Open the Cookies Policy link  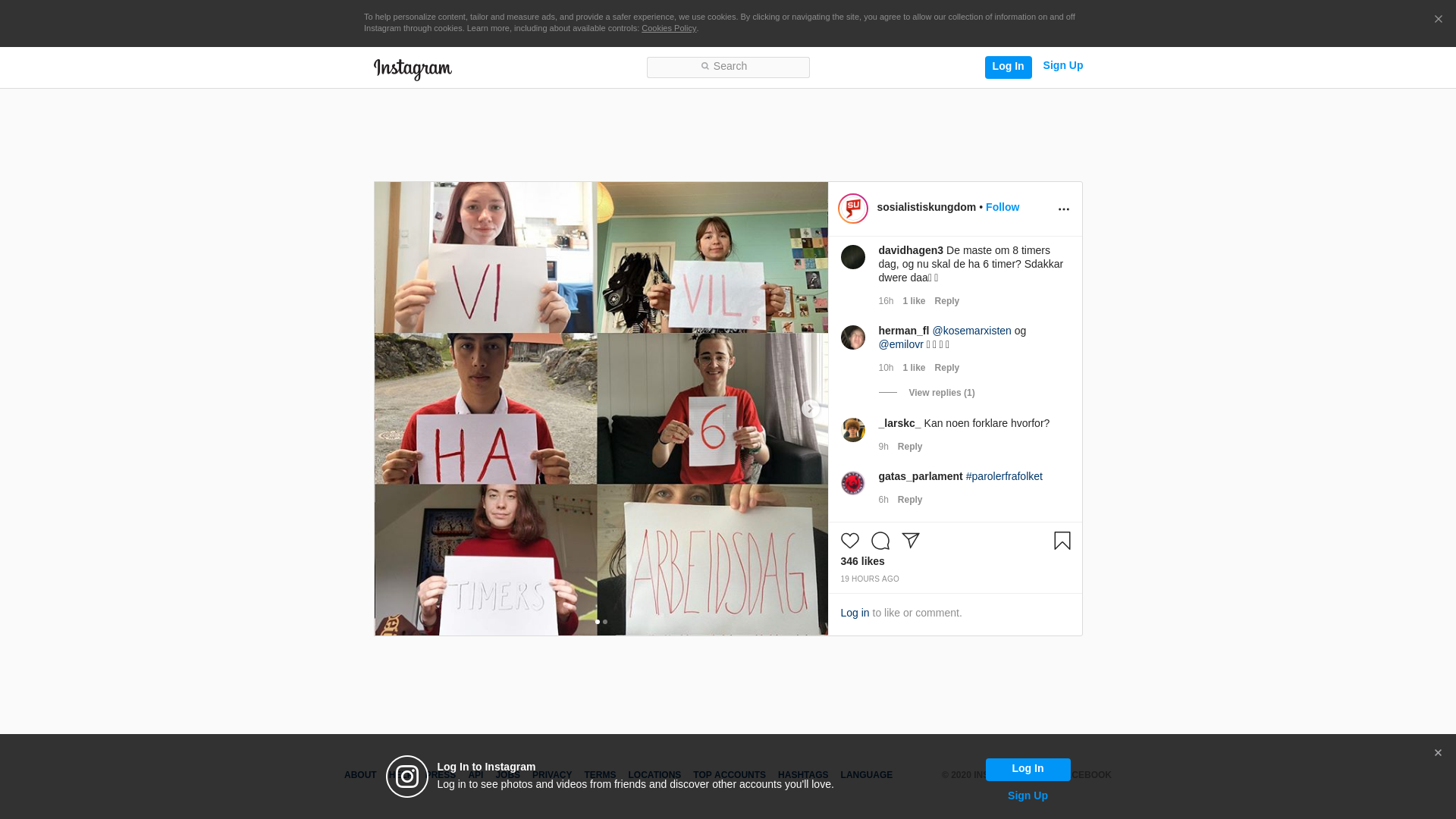[x=668, y=28]
